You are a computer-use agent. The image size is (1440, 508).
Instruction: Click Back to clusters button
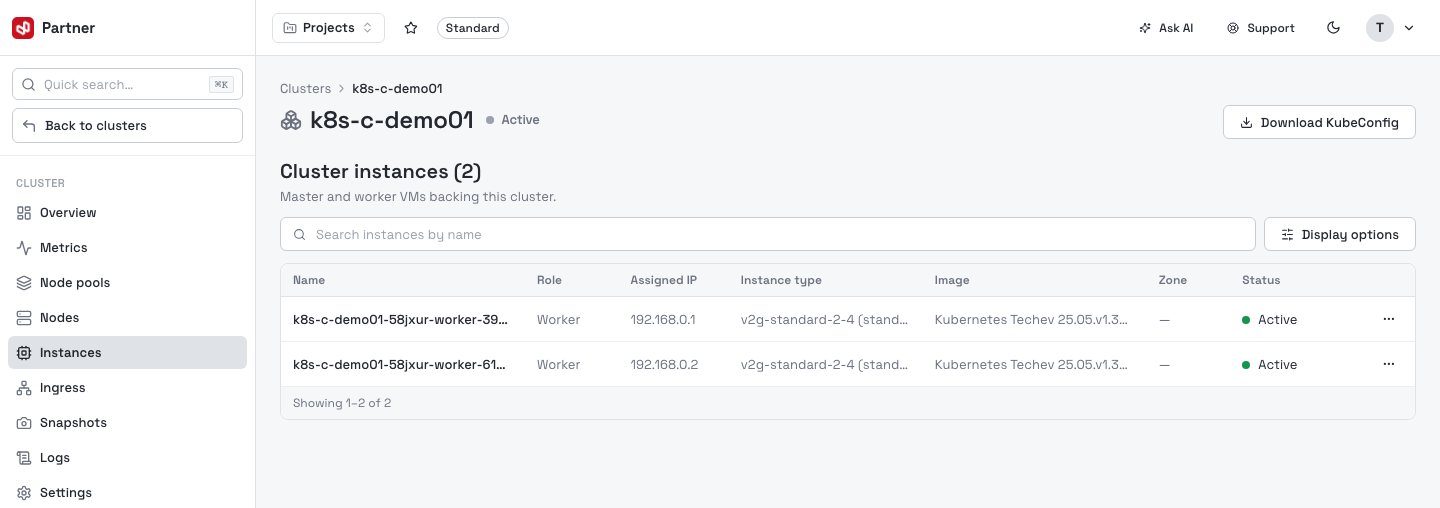point(127,126)
